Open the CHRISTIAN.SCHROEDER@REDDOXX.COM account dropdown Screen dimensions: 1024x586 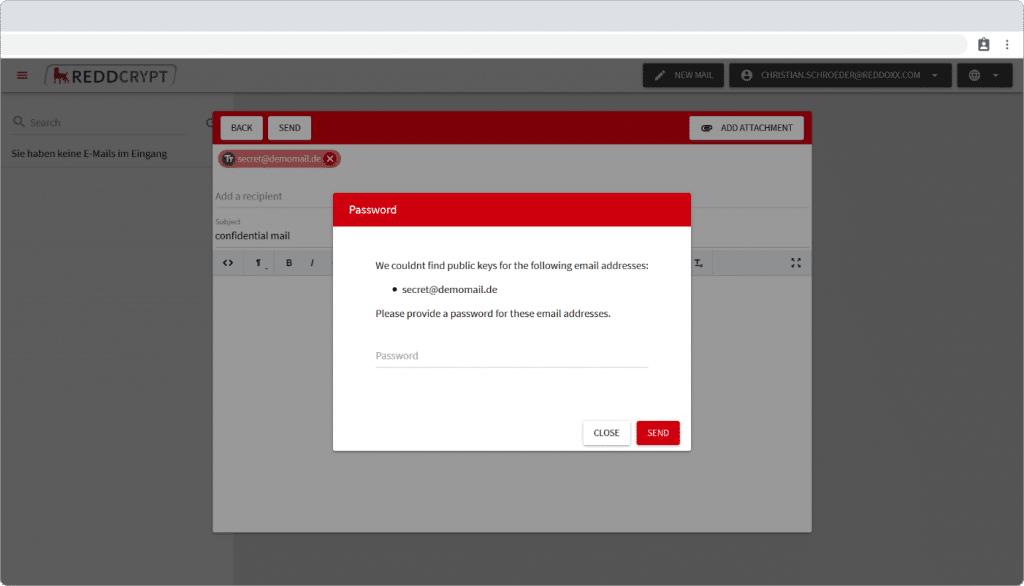pos(840,75)
